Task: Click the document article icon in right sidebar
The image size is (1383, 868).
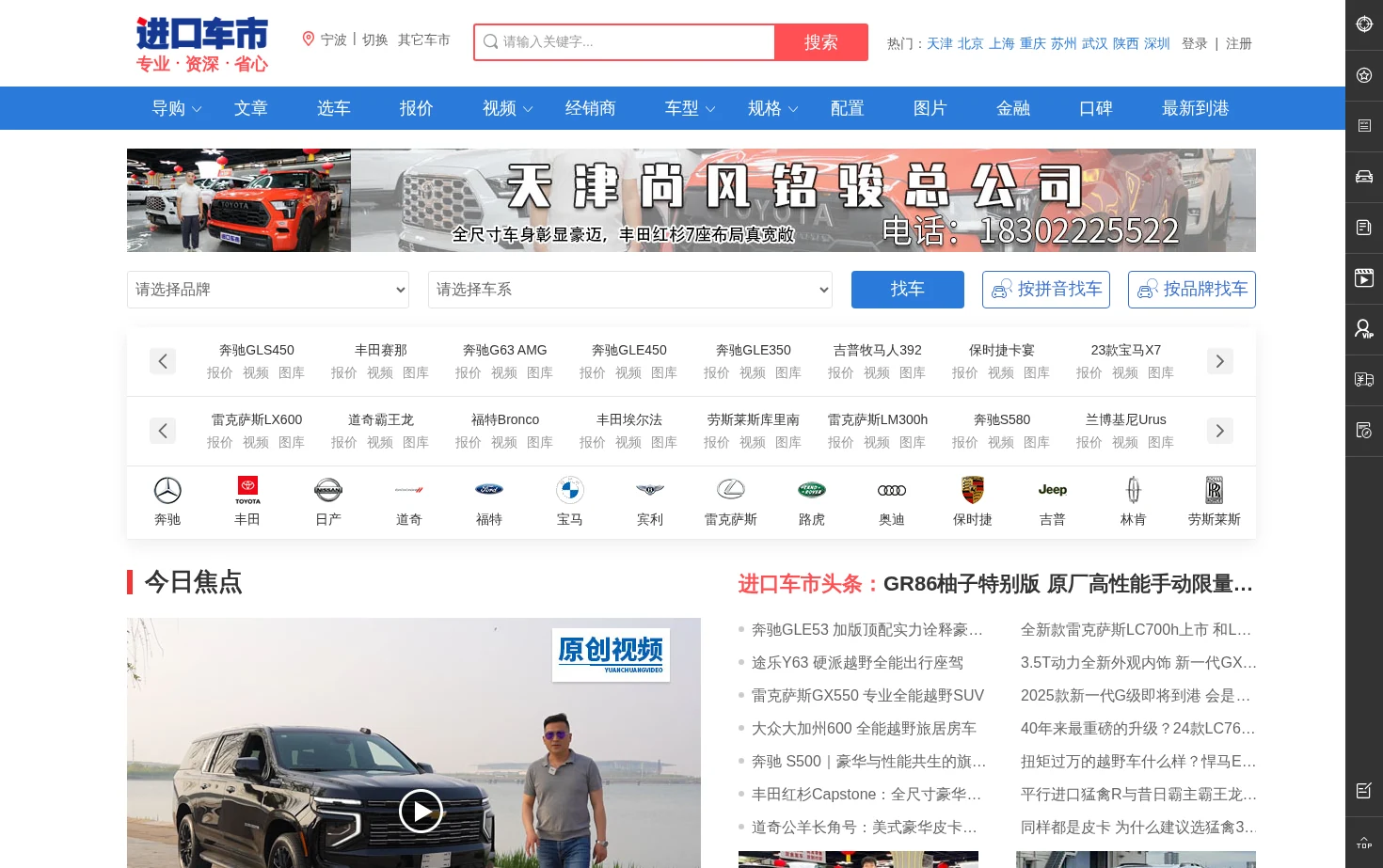Action: click(x=1364, y=228)
